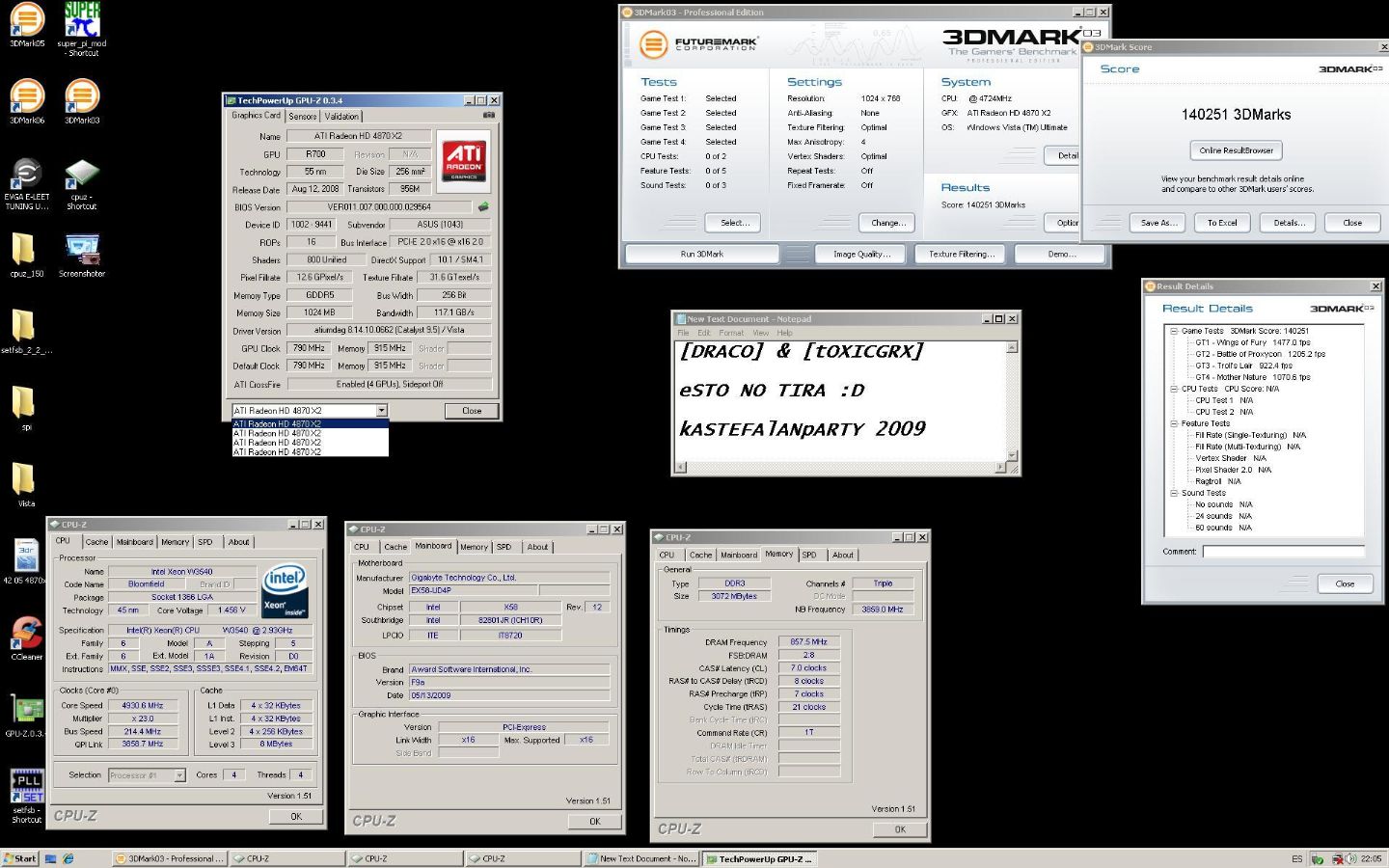Collapse the Sound Tests tree node
1389x868 pixels.
1174,493
